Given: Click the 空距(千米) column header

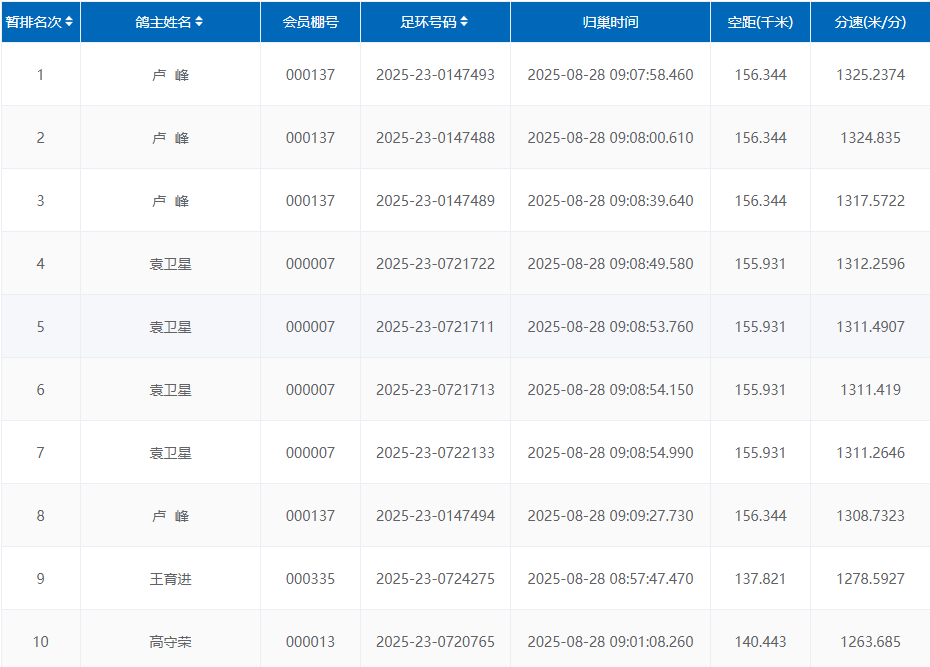Looking at the screenshot, I should [x=760, y=22].
